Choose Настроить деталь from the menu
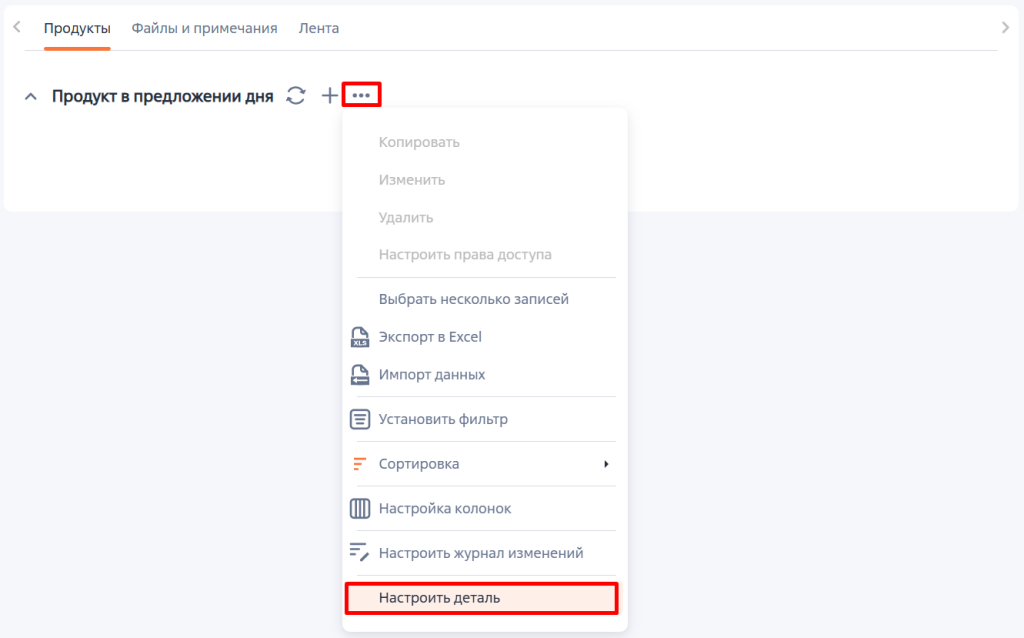Screen dimensions: 1024x638 coord(439,598)
